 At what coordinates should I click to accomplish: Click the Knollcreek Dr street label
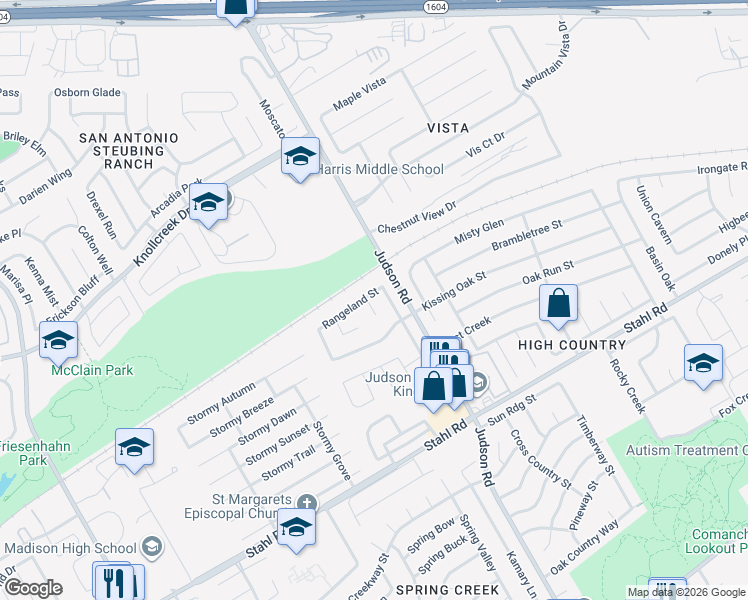(x=162, y=236)
